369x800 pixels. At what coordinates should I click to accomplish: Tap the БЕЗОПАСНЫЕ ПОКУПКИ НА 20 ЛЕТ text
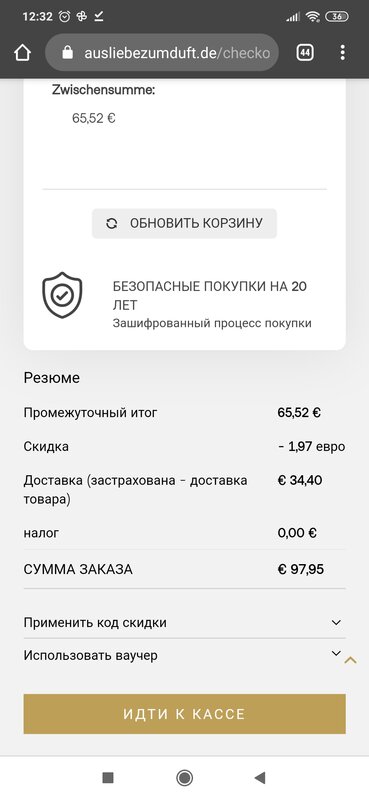[x=210, y=295]
